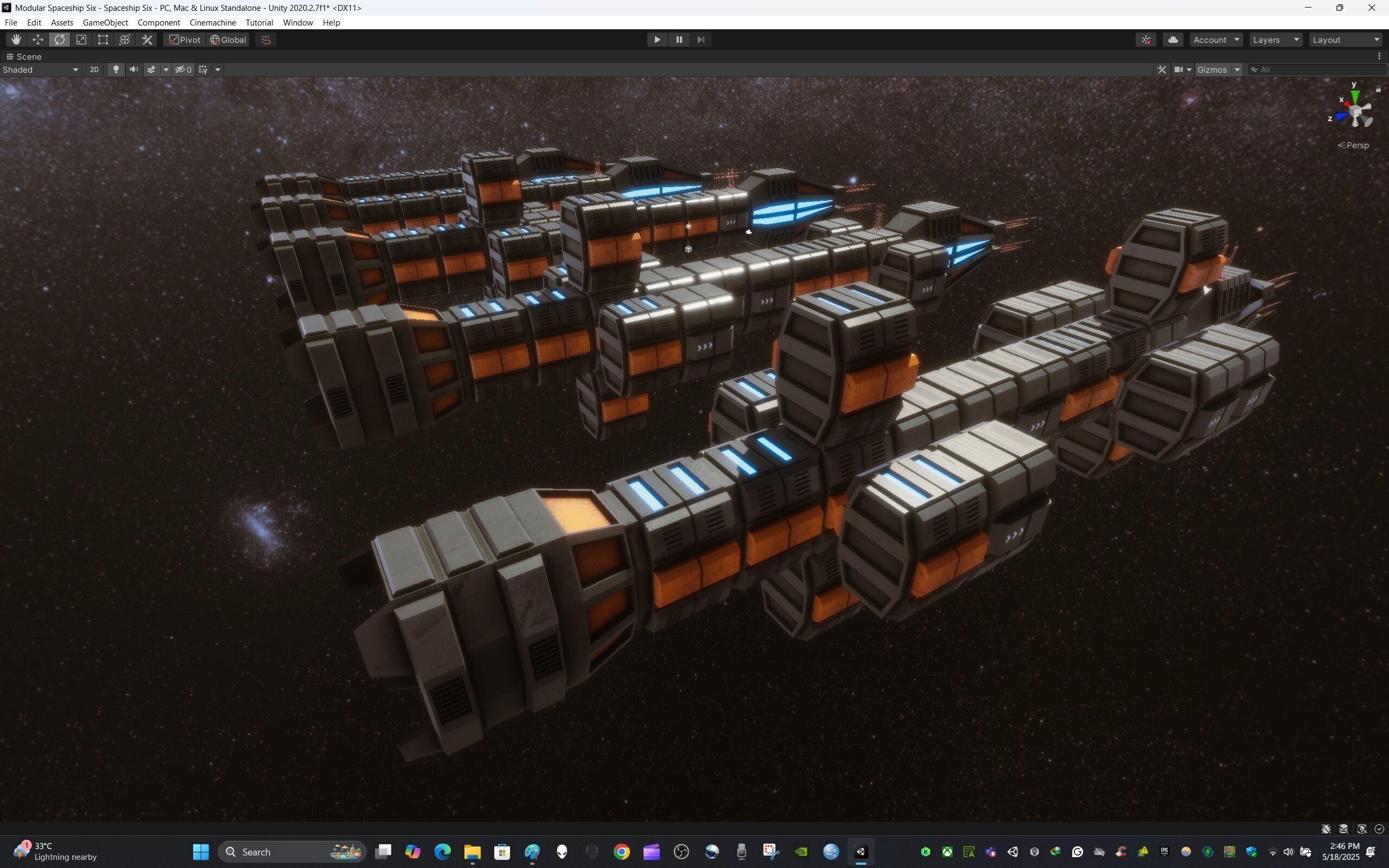1389x868 pixels.
Task: Toggle grid snapping button
Action: coord(266,40)
